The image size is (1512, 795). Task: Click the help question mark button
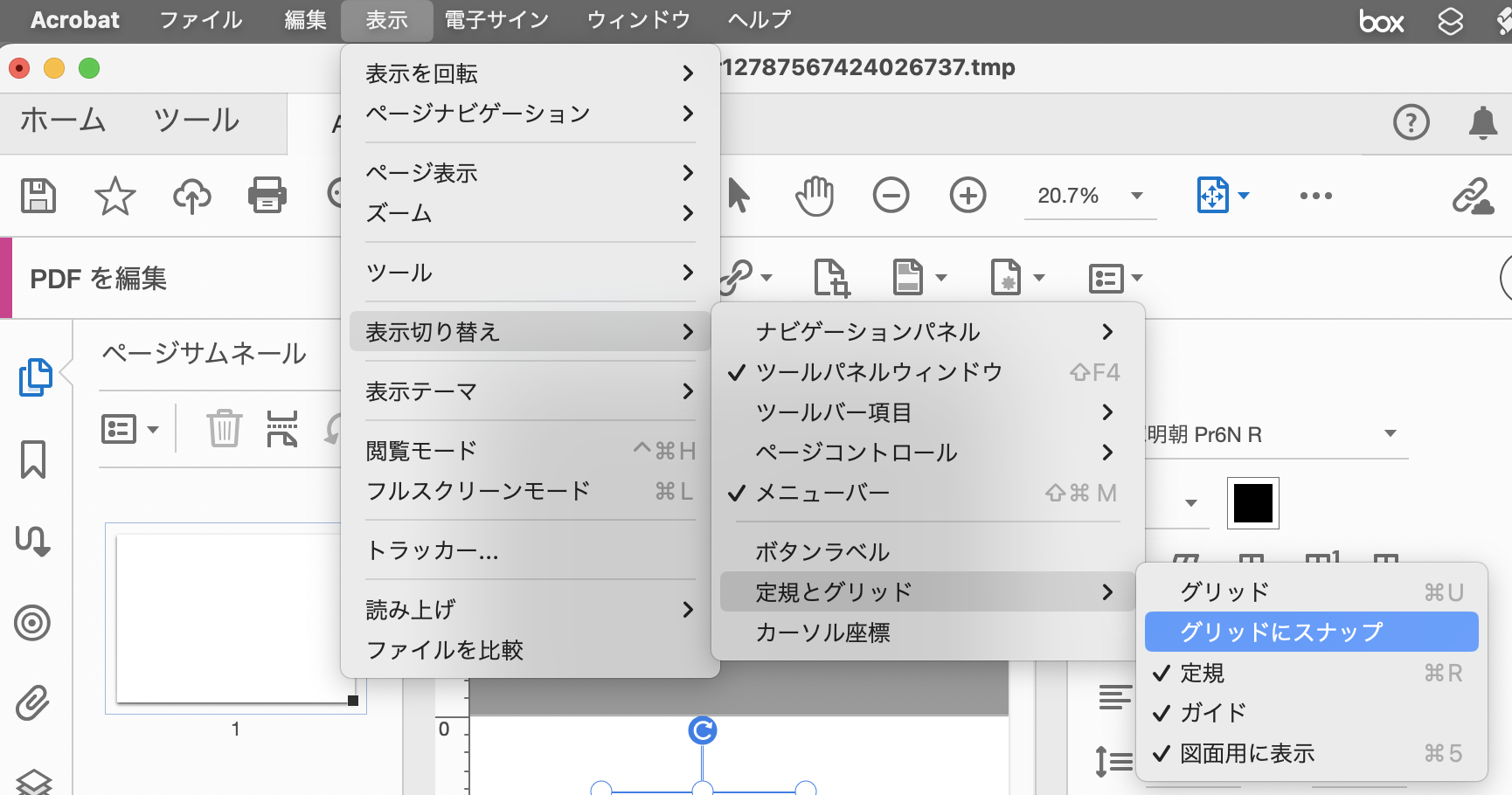point(1411,122)
